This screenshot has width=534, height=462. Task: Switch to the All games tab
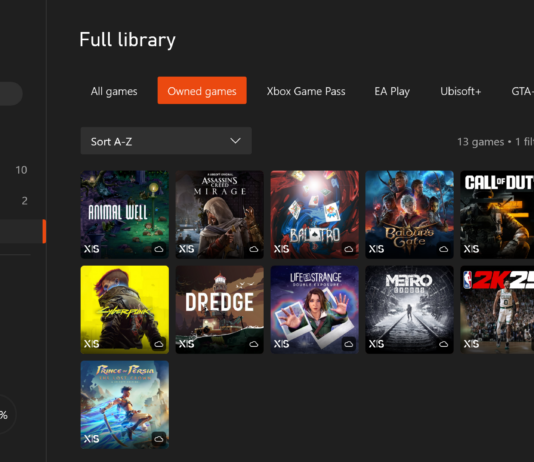point(114,91)
